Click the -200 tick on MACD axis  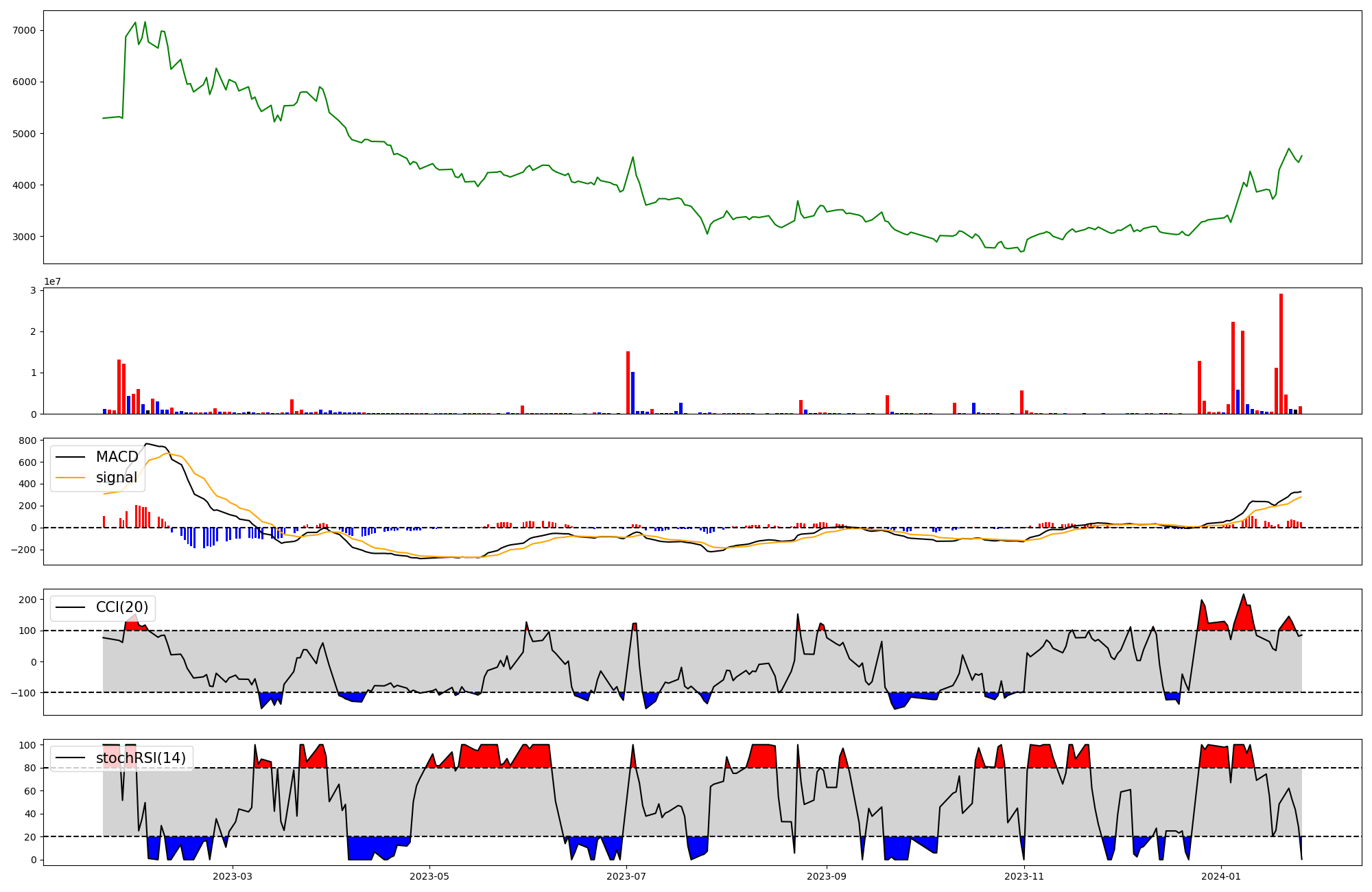coord(23,550)
